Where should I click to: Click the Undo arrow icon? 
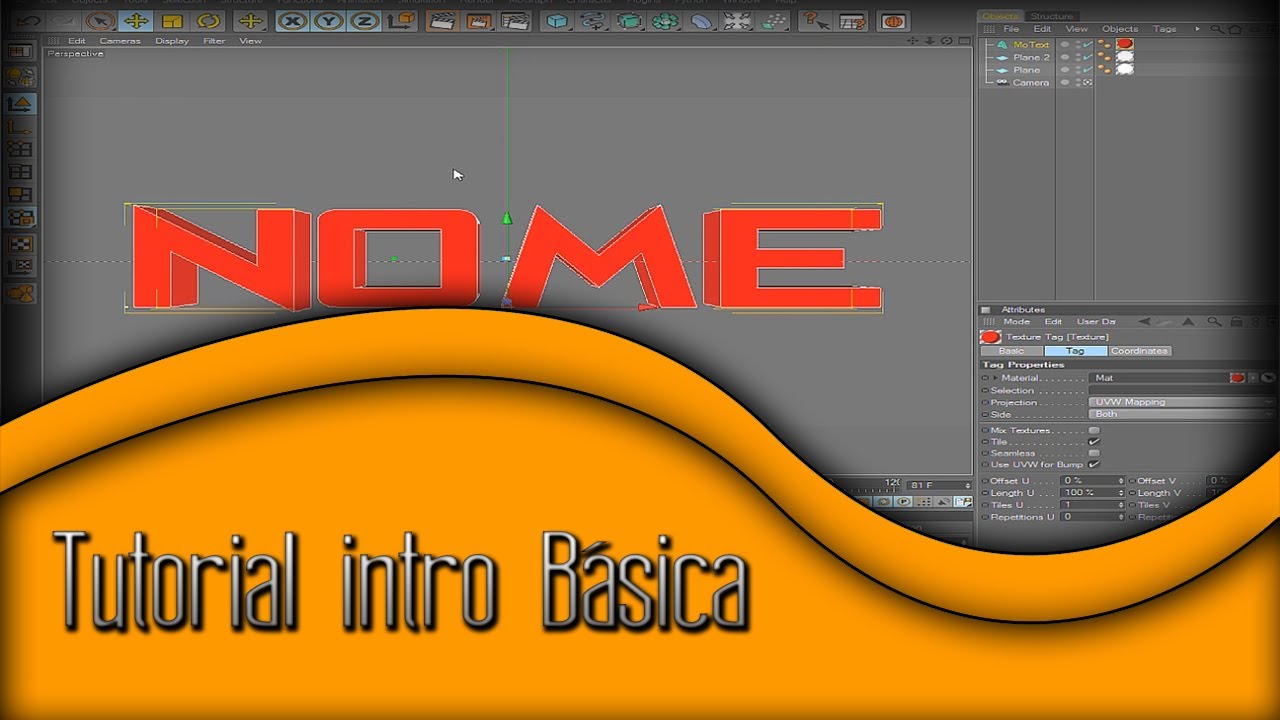click(30, 20)
